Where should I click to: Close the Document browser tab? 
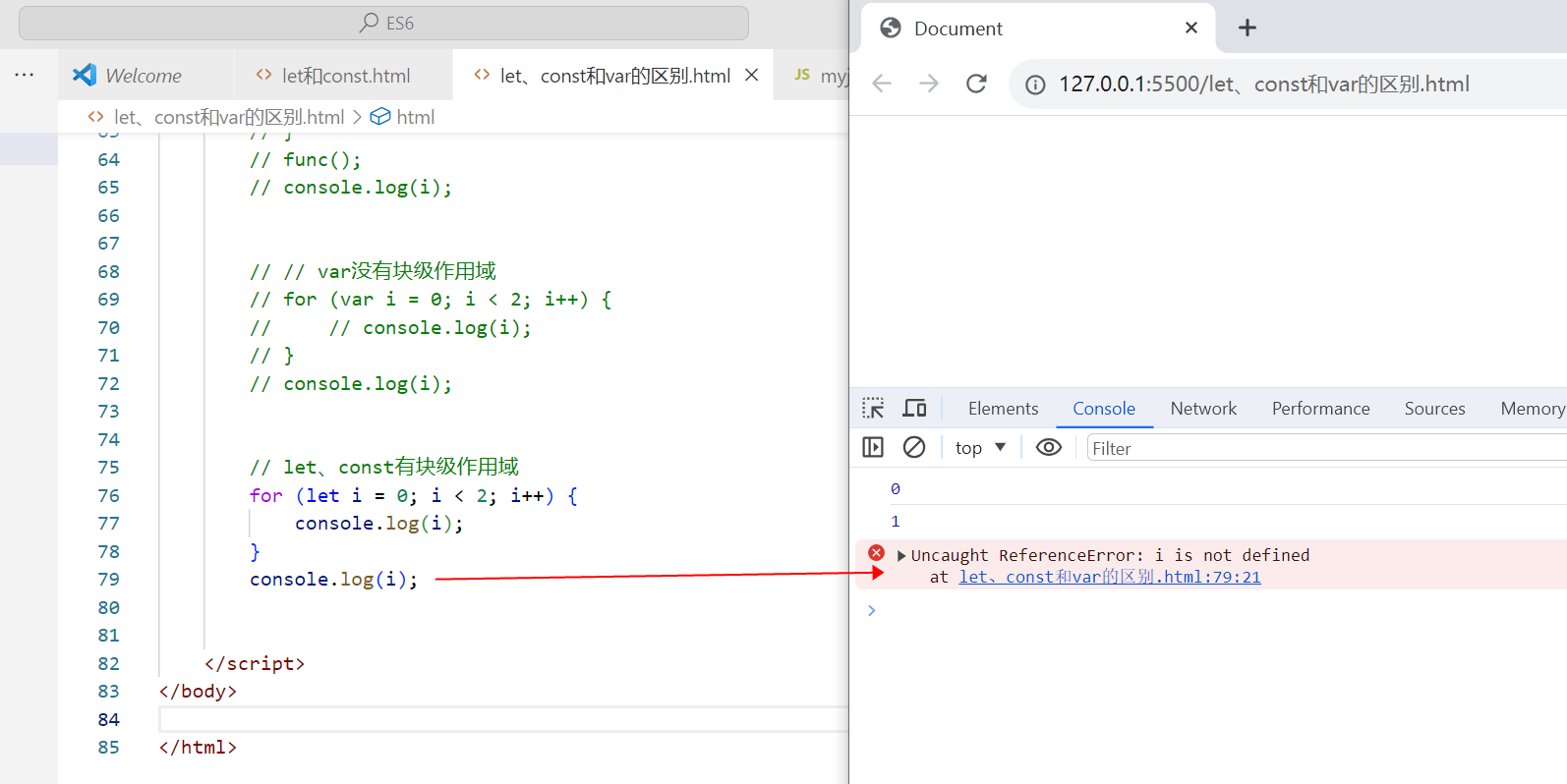[1191, 28]
